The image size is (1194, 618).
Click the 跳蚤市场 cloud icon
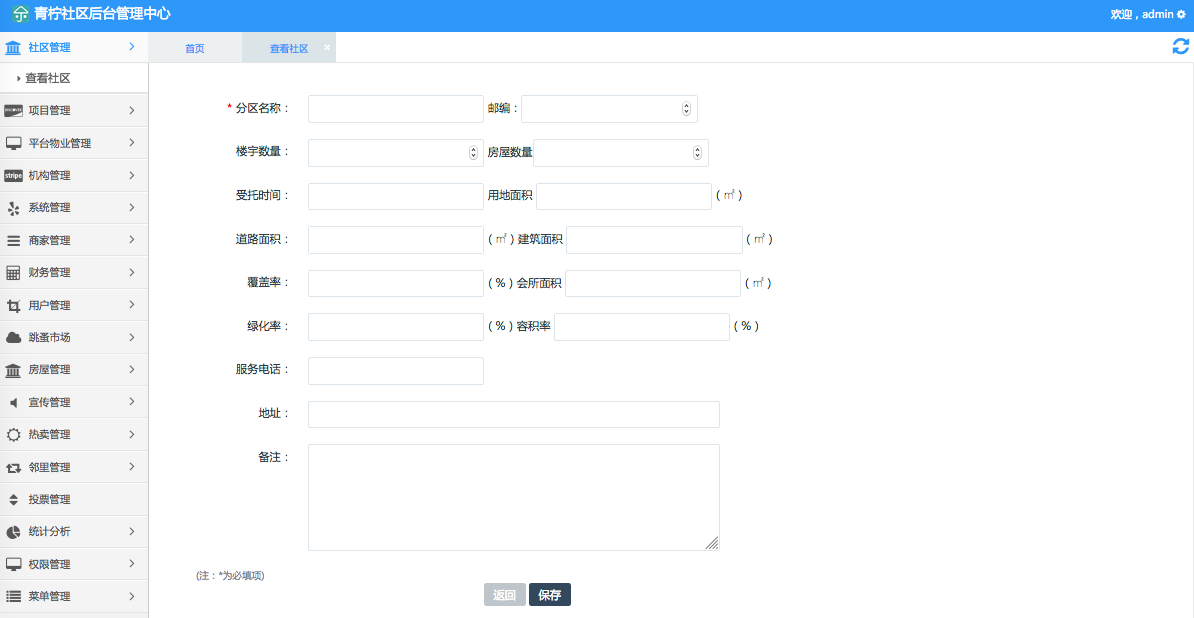(x=13, y=337)
